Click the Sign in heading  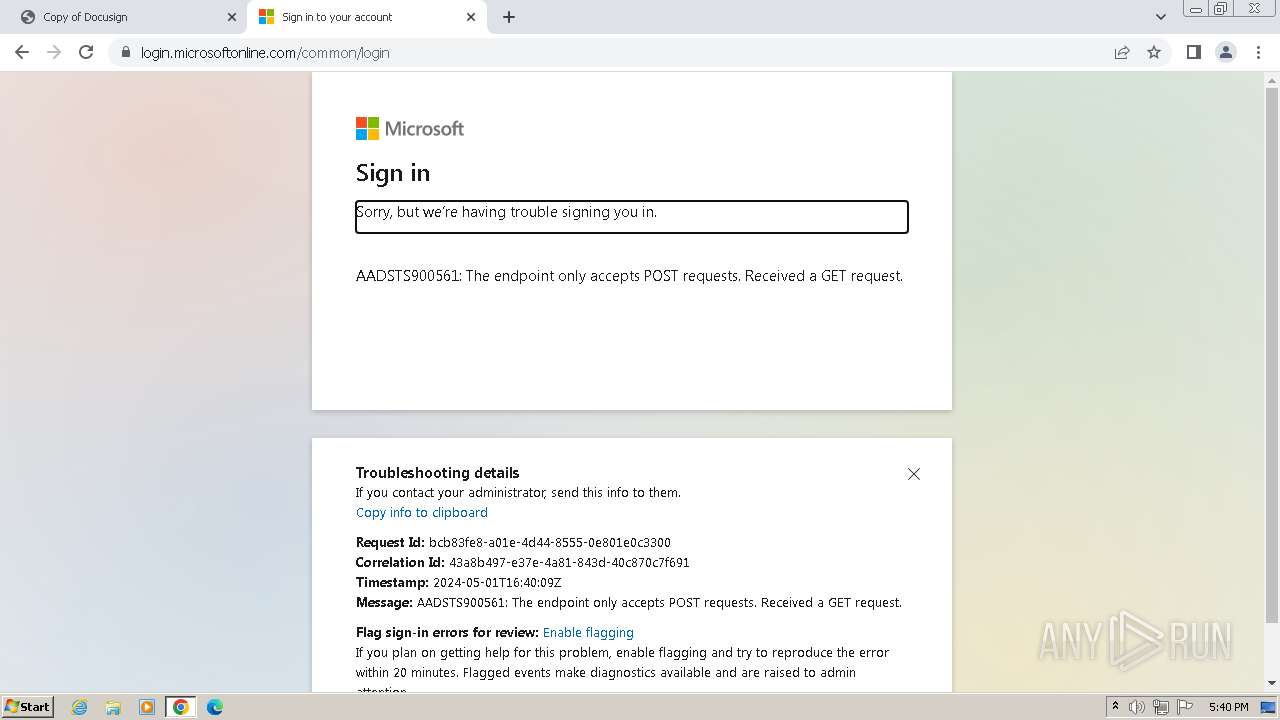393,173
